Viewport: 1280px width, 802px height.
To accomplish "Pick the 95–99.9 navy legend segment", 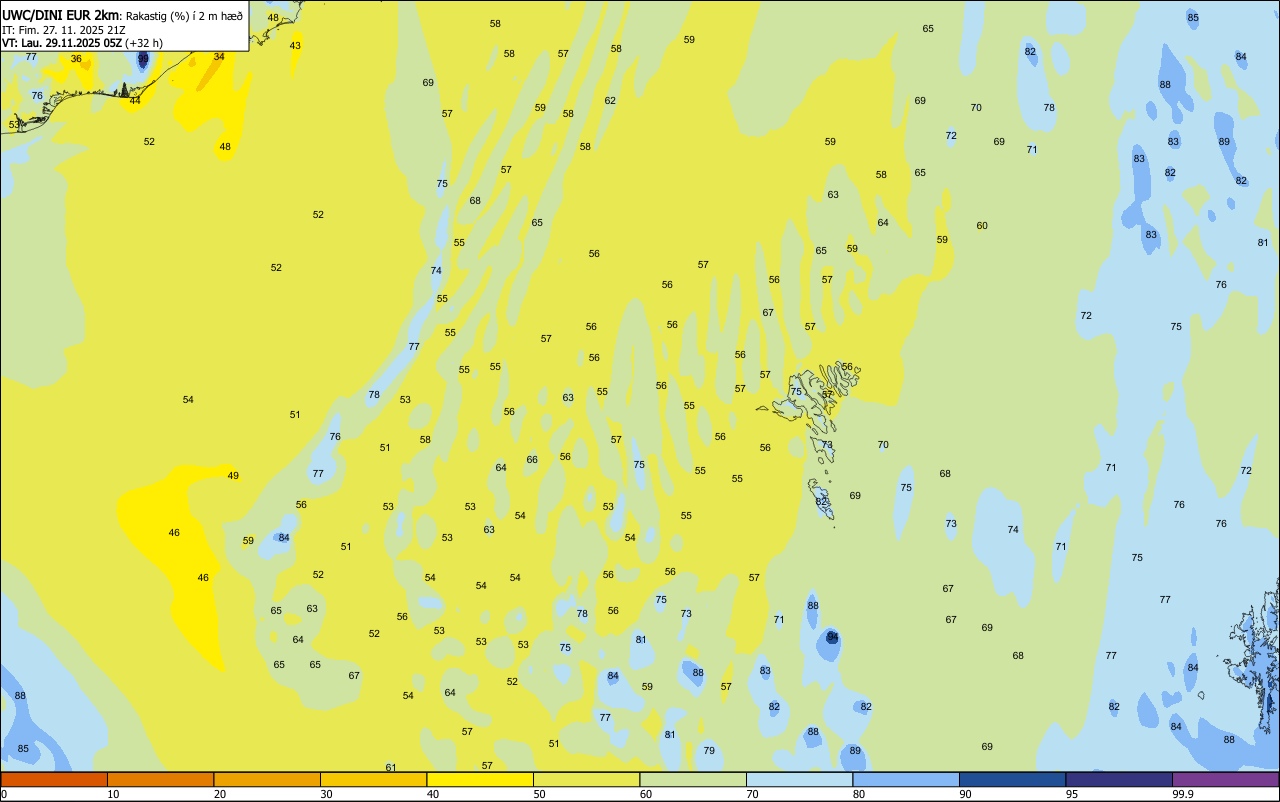I will [1119, 779].
